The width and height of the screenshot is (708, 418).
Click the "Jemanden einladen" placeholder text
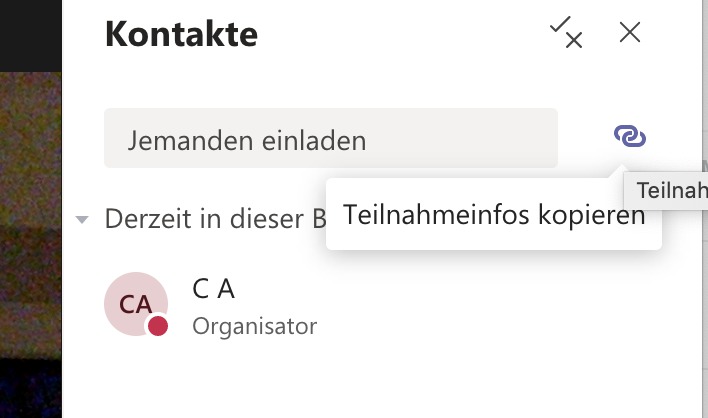247,140
